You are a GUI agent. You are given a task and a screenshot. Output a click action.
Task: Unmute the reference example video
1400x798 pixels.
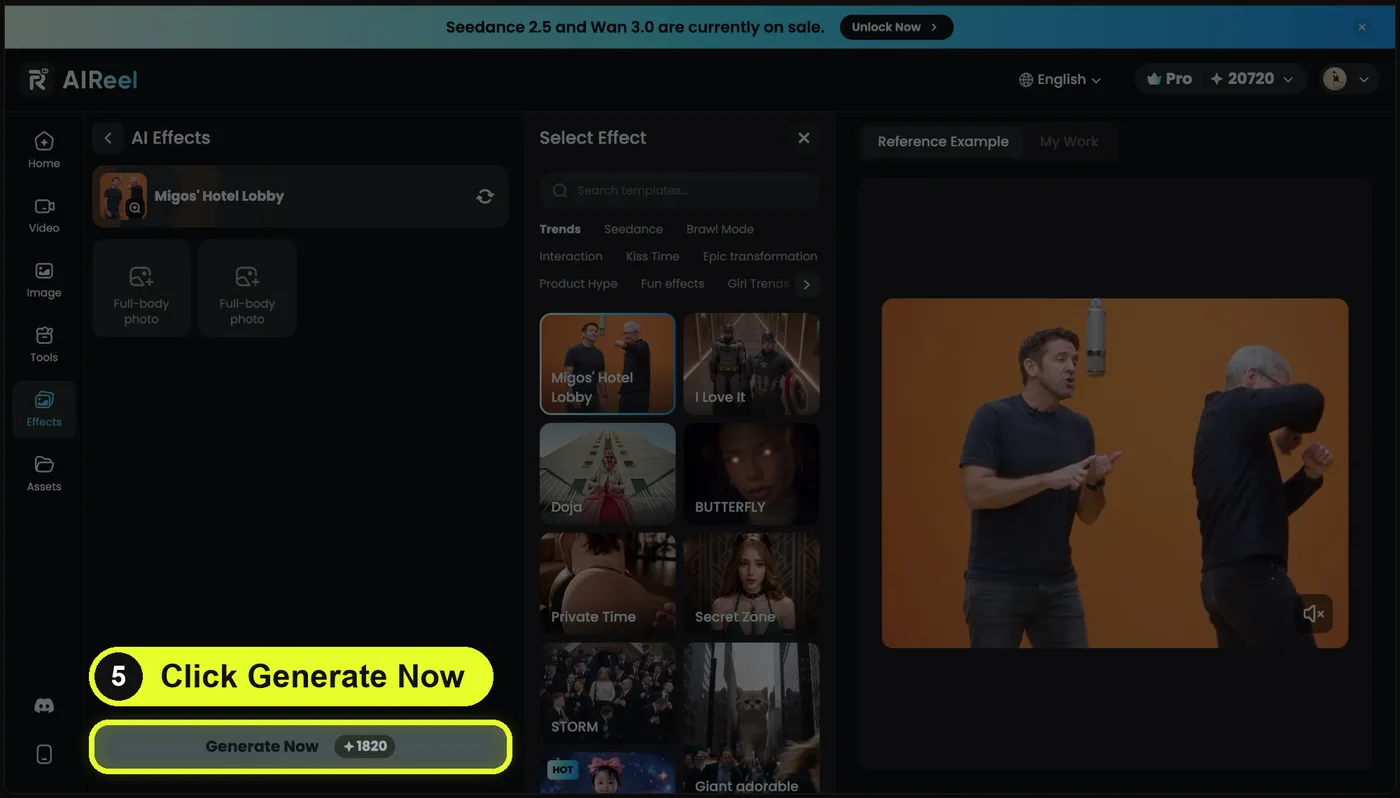click(1313, 614)
